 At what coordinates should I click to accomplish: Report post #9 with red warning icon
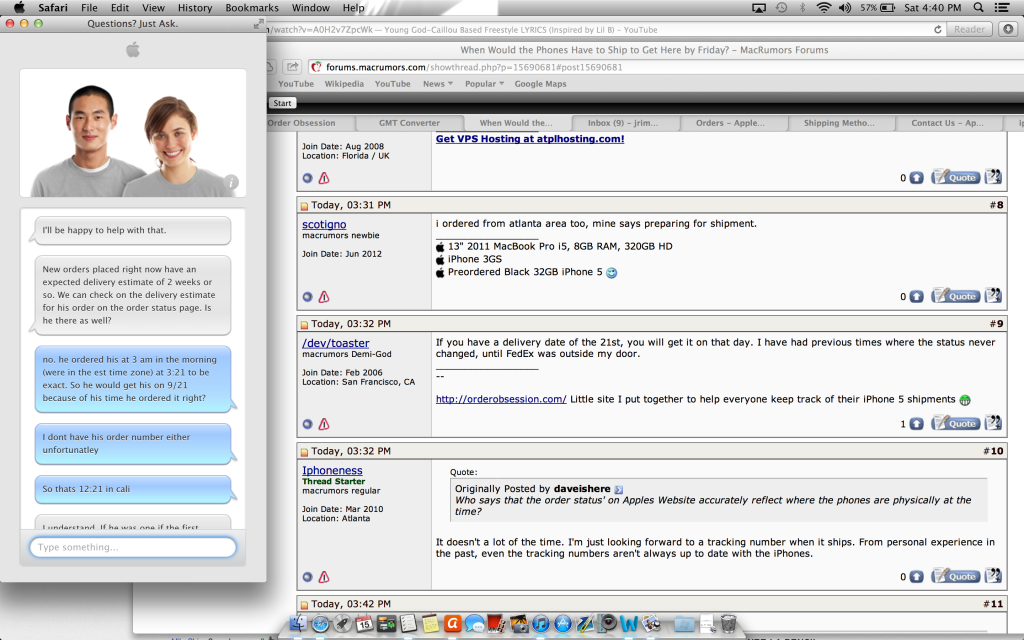pos(324,424)
